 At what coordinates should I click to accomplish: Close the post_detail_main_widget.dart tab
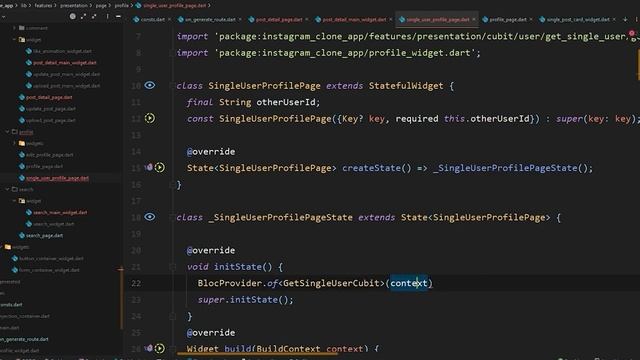pos(391,19)
